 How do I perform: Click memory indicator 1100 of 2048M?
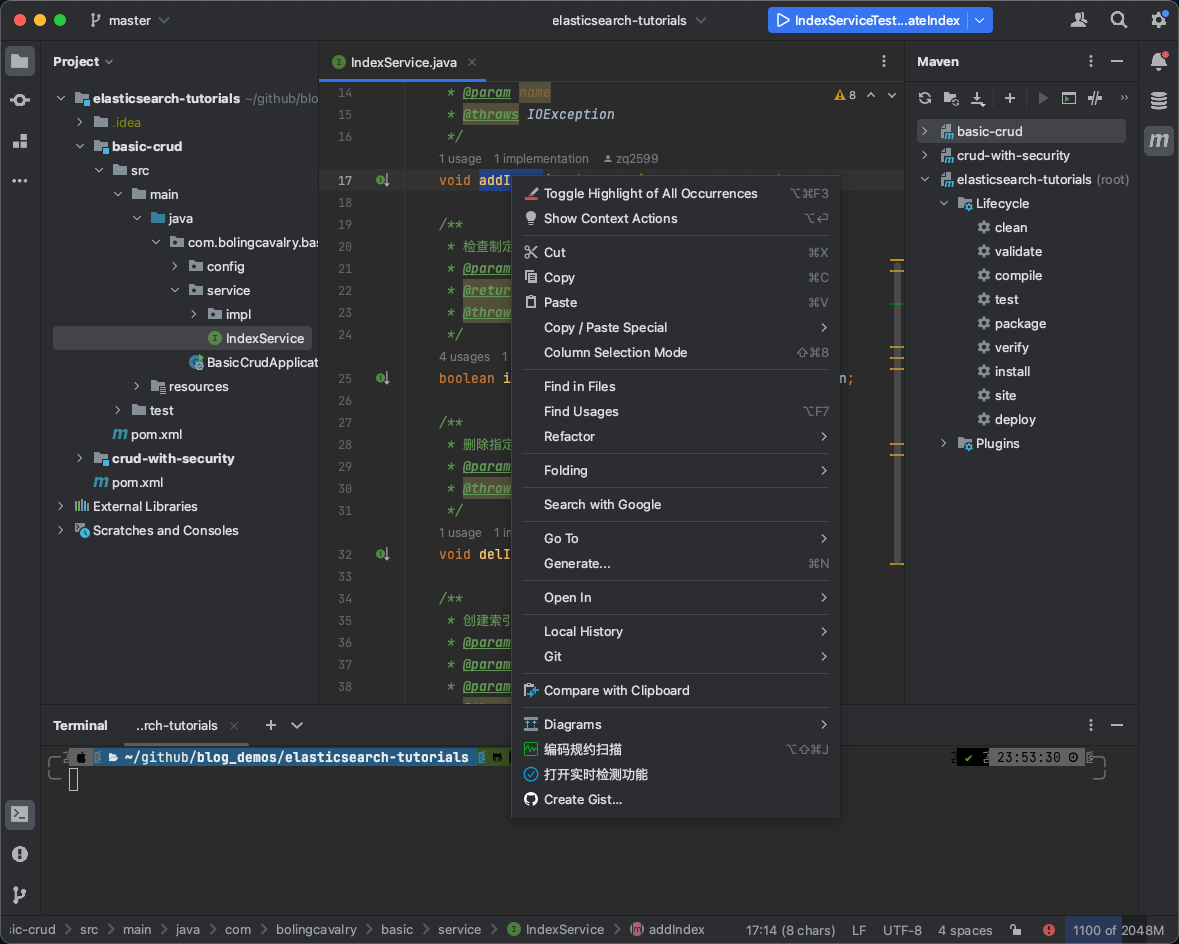pyautogui.click(x=1118, y=930)
